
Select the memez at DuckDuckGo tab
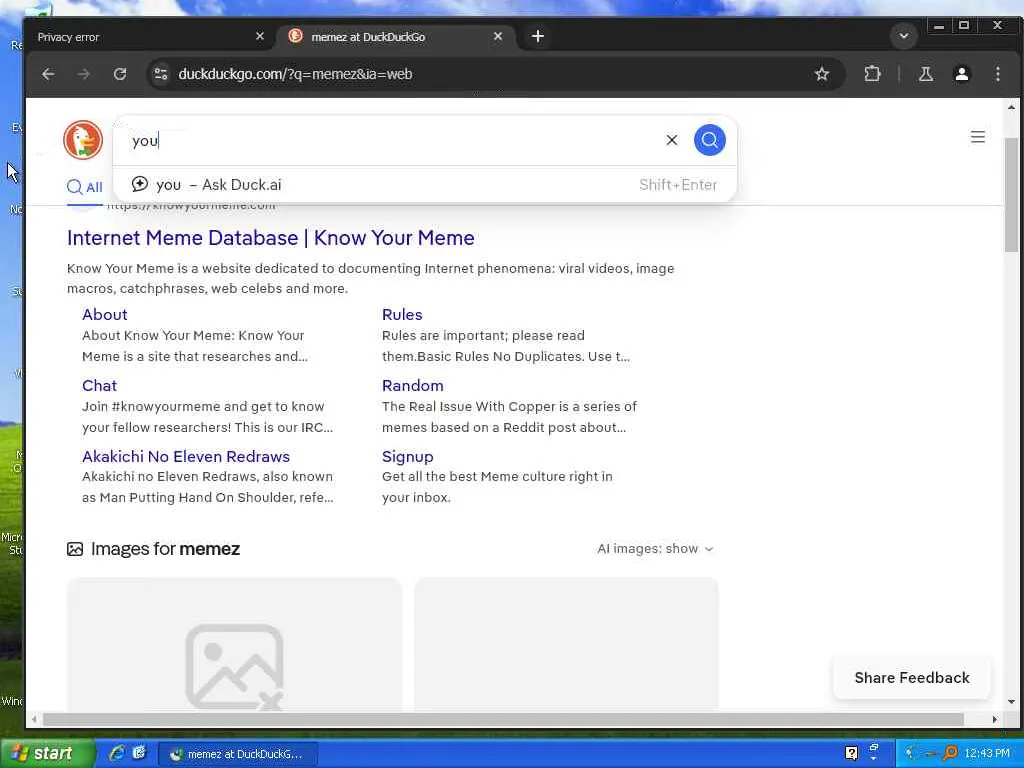click(x=397, y=37)
